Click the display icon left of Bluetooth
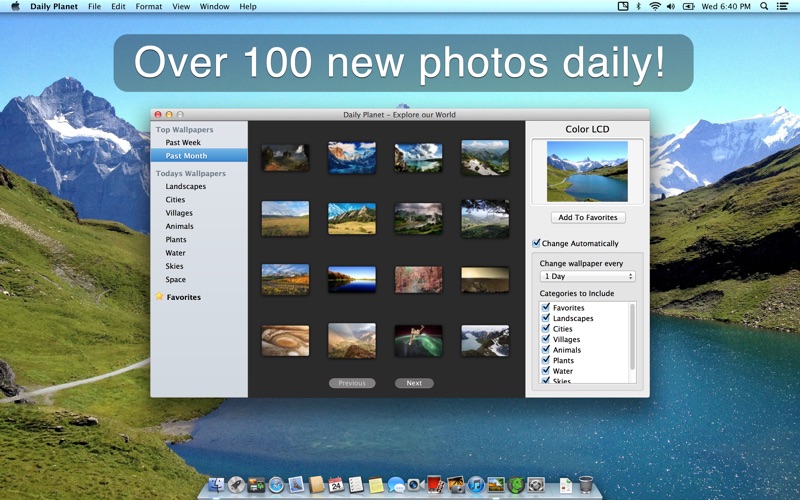 623,6
